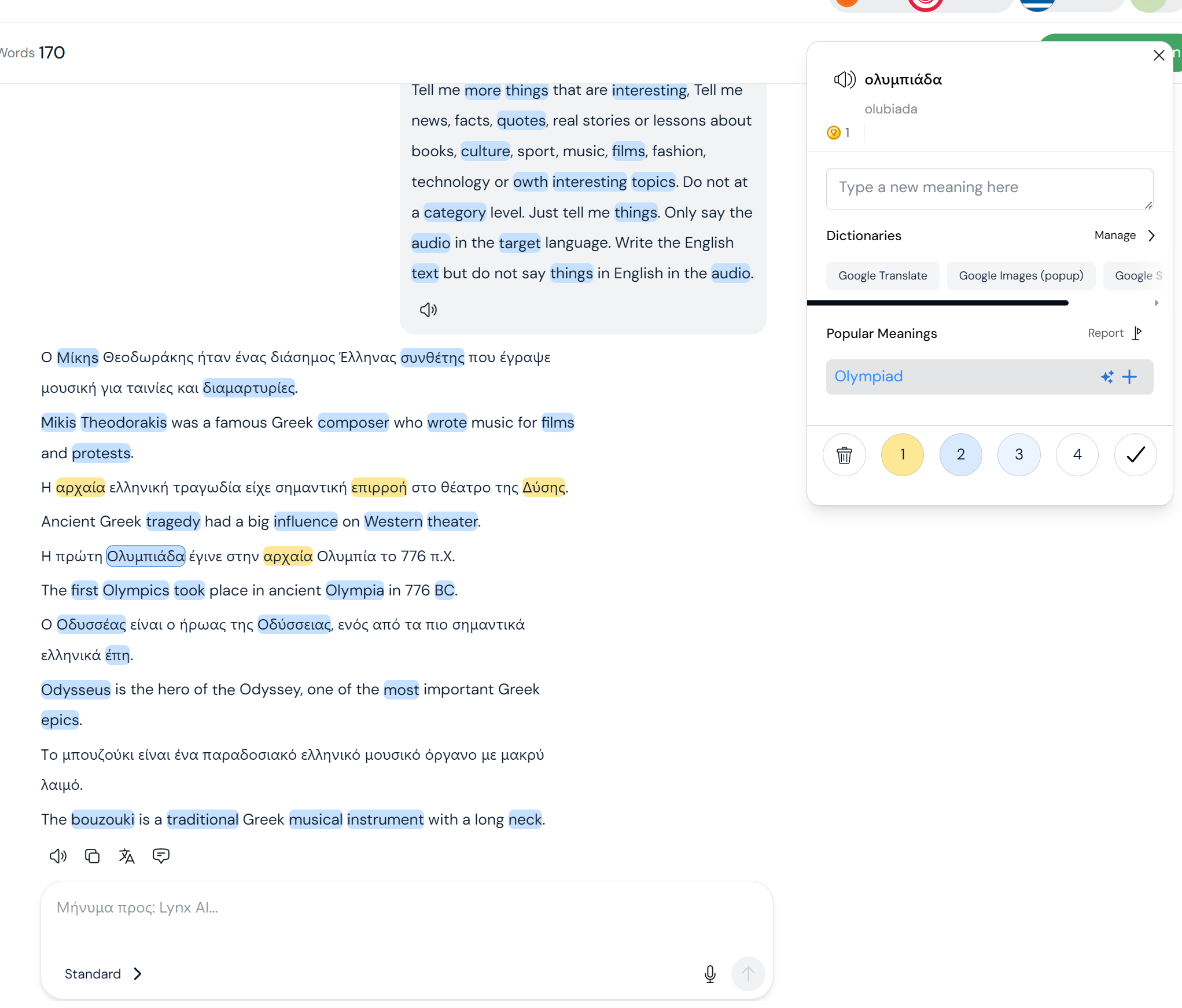Image resolution: width=1182 pixels, height=1008 pixels.
Task: Click the new meaning text field
Action: (x=989, y=189)
